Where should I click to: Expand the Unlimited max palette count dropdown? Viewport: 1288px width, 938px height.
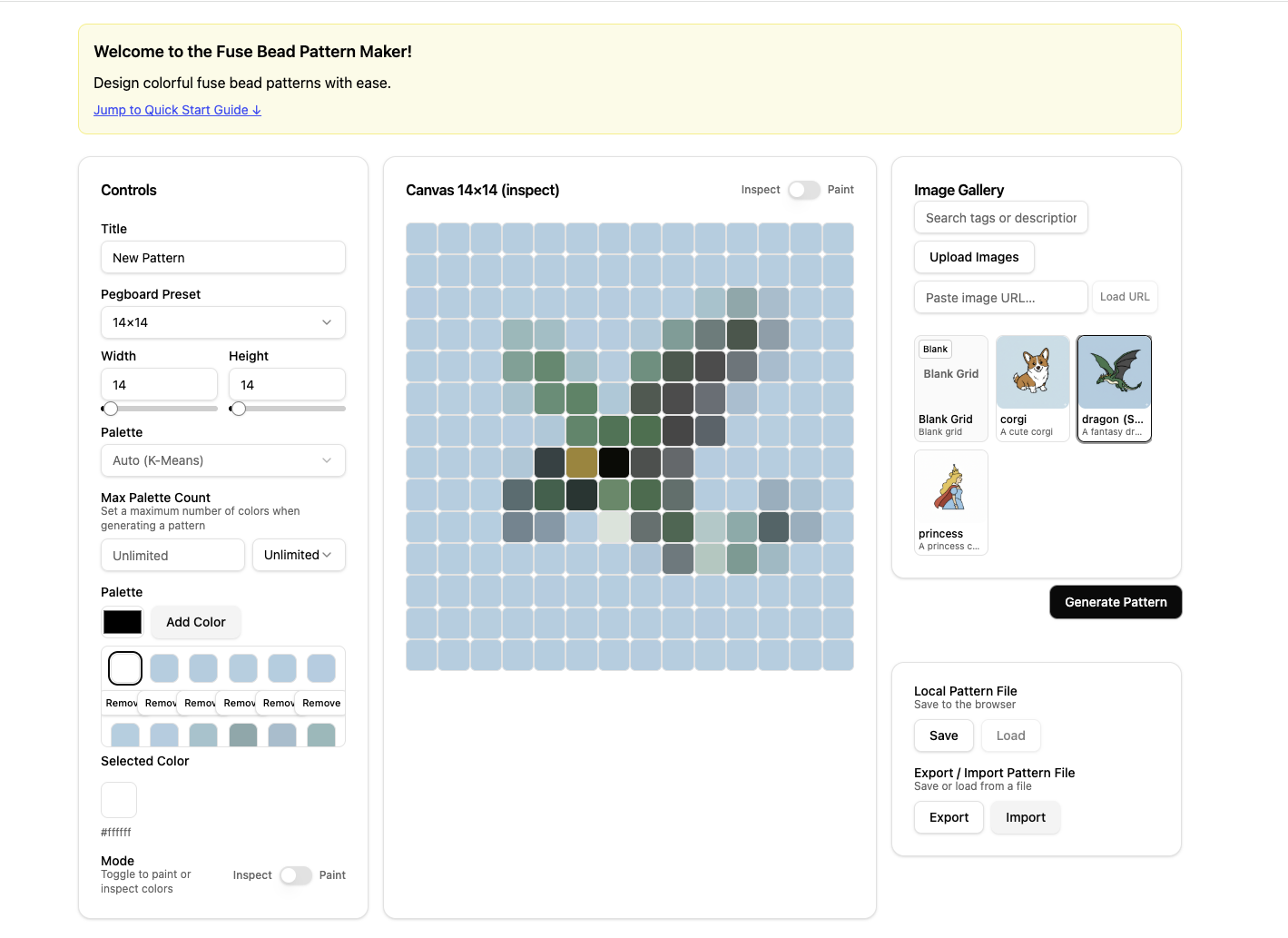pyautogui.click(x=299, y=555)
